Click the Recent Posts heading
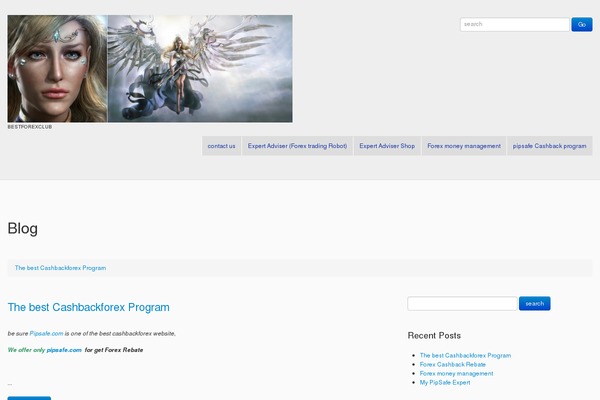 [x=434, y=336]
